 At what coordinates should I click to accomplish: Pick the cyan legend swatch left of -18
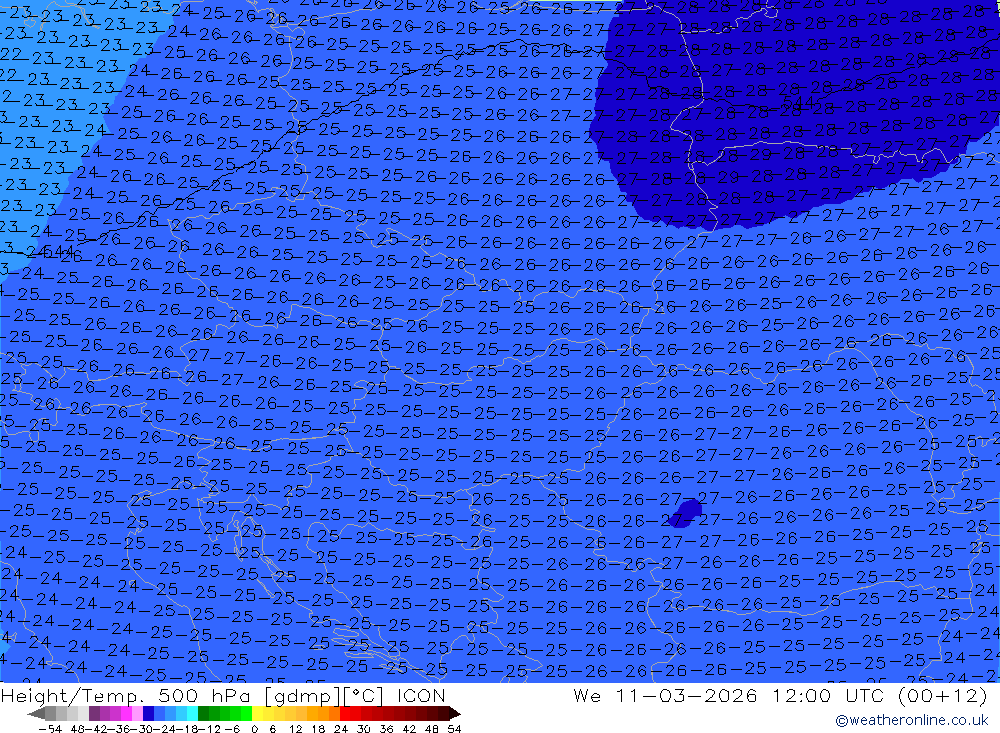click(192, 714)
